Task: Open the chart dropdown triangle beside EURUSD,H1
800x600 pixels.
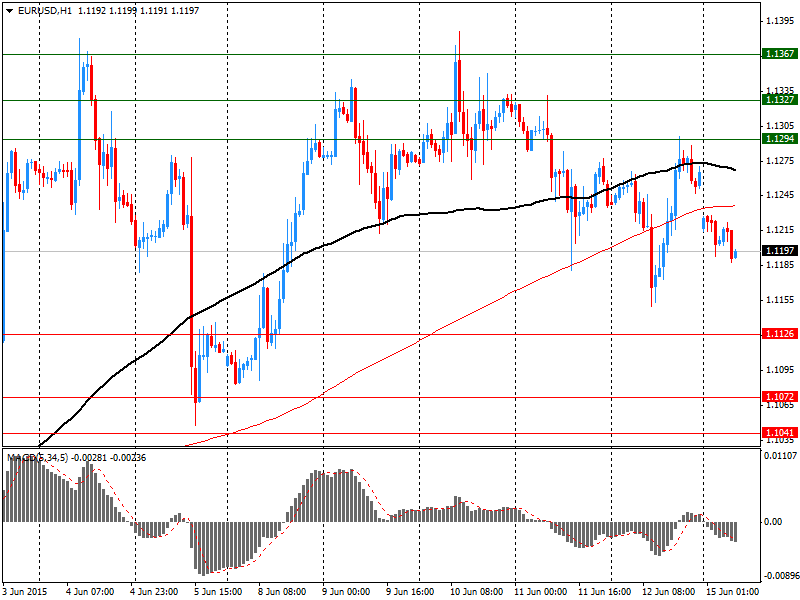Action: pos(10,11)
